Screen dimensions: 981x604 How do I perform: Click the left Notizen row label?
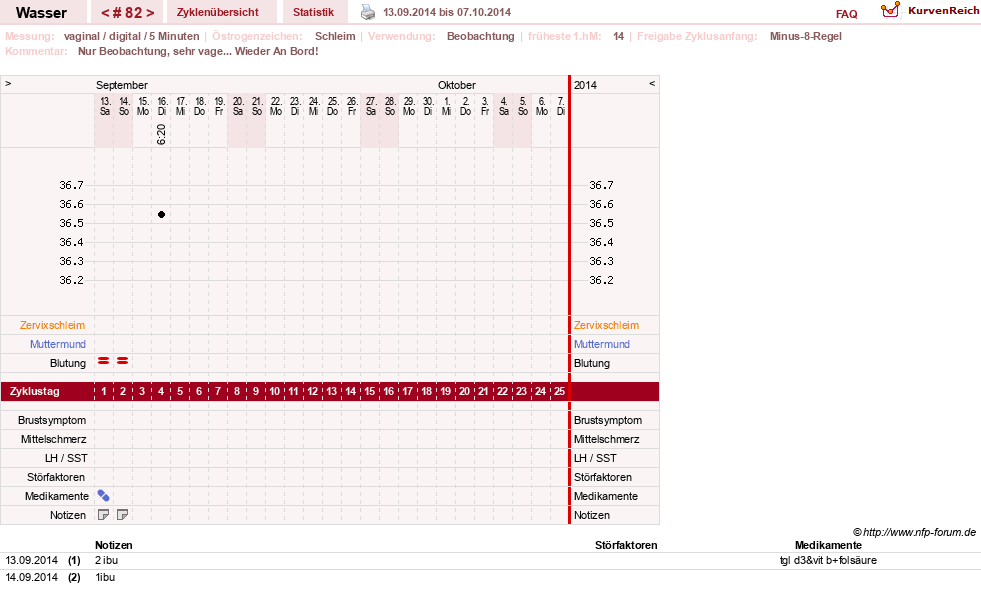(x=68, y=515)
